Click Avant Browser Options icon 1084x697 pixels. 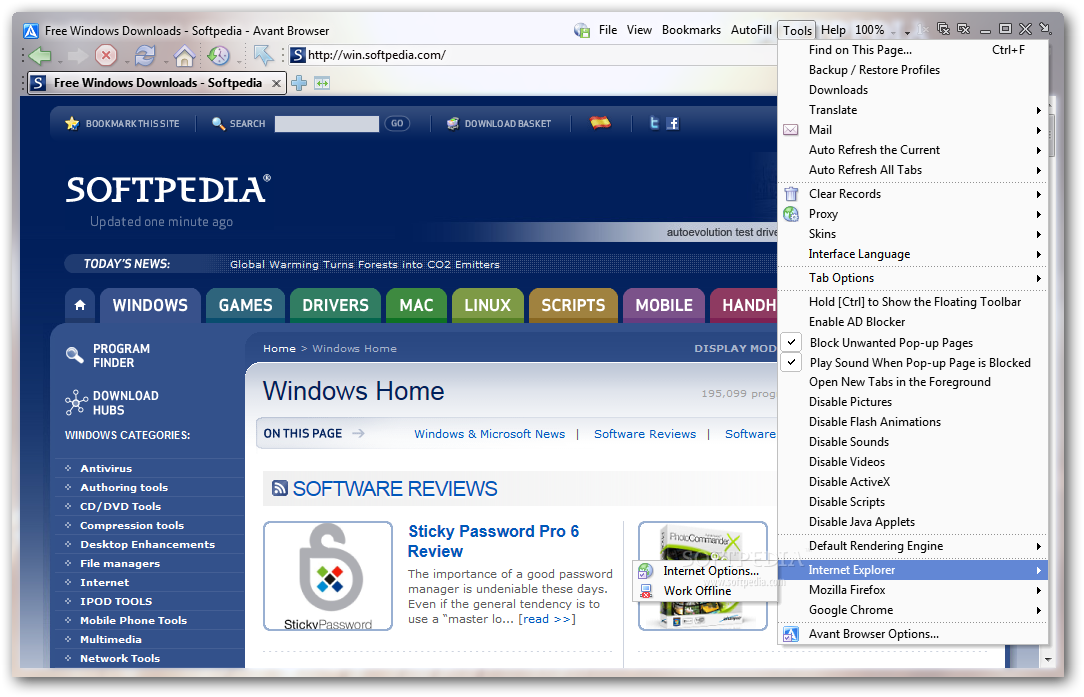coord(791,634)
